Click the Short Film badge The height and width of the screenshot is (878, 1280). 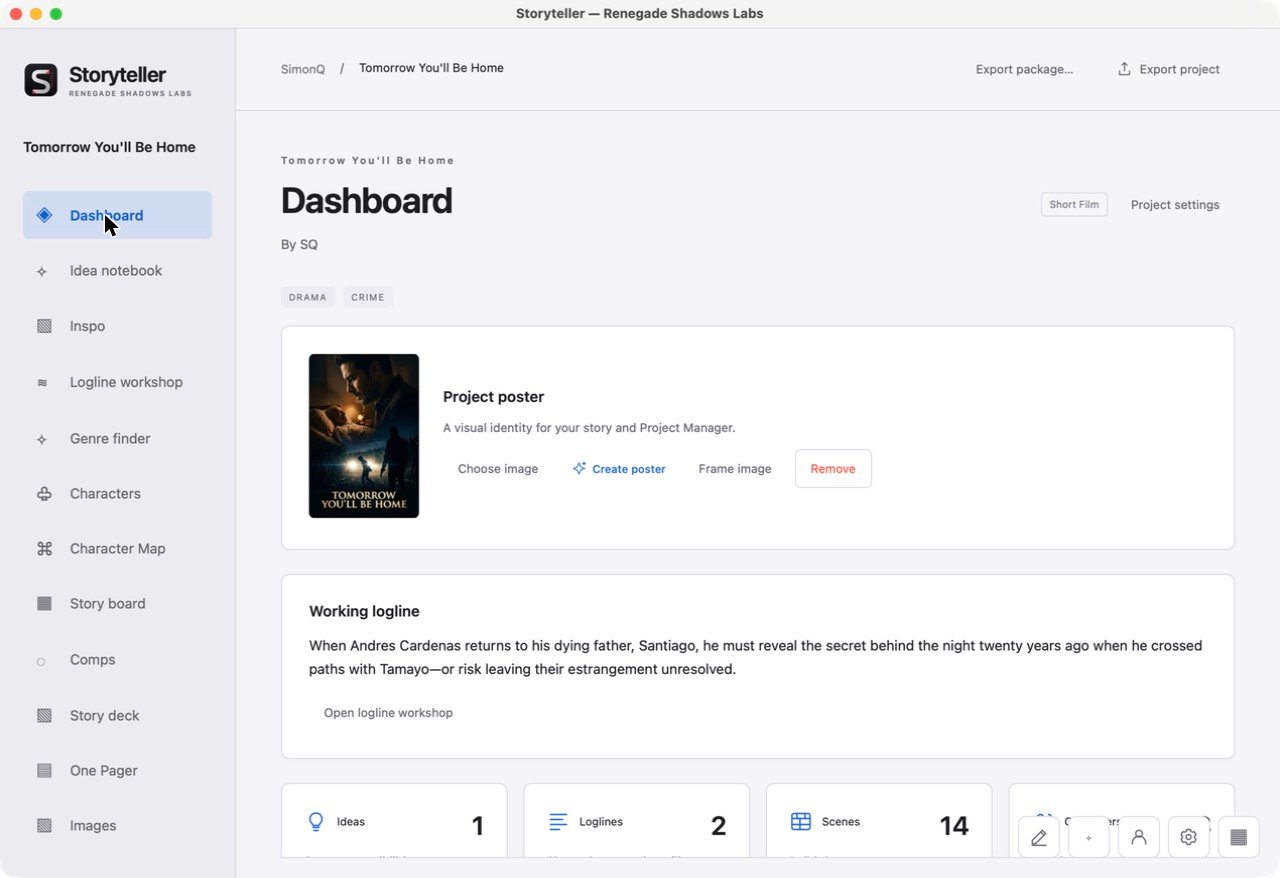click(1074, 205)
